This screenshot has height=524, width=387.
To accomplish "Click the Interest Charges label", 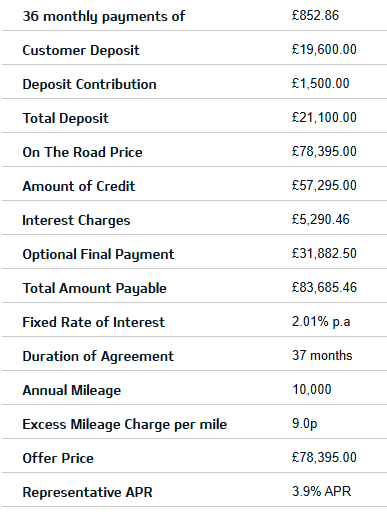I will point(76,220).
